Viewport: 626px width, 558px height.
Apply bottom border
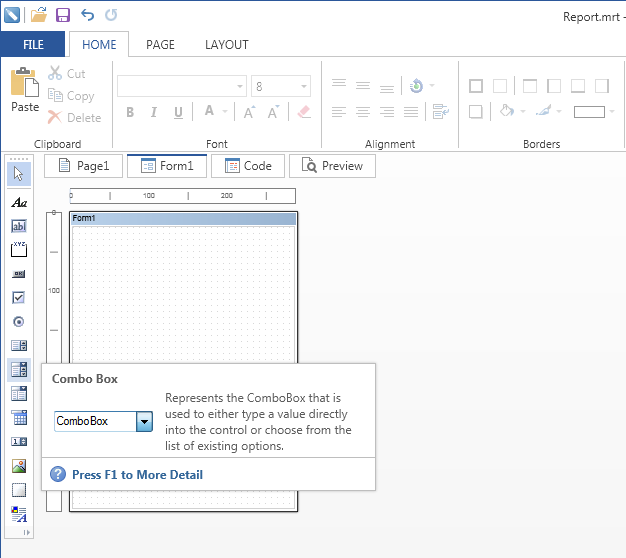pos(578,86)
